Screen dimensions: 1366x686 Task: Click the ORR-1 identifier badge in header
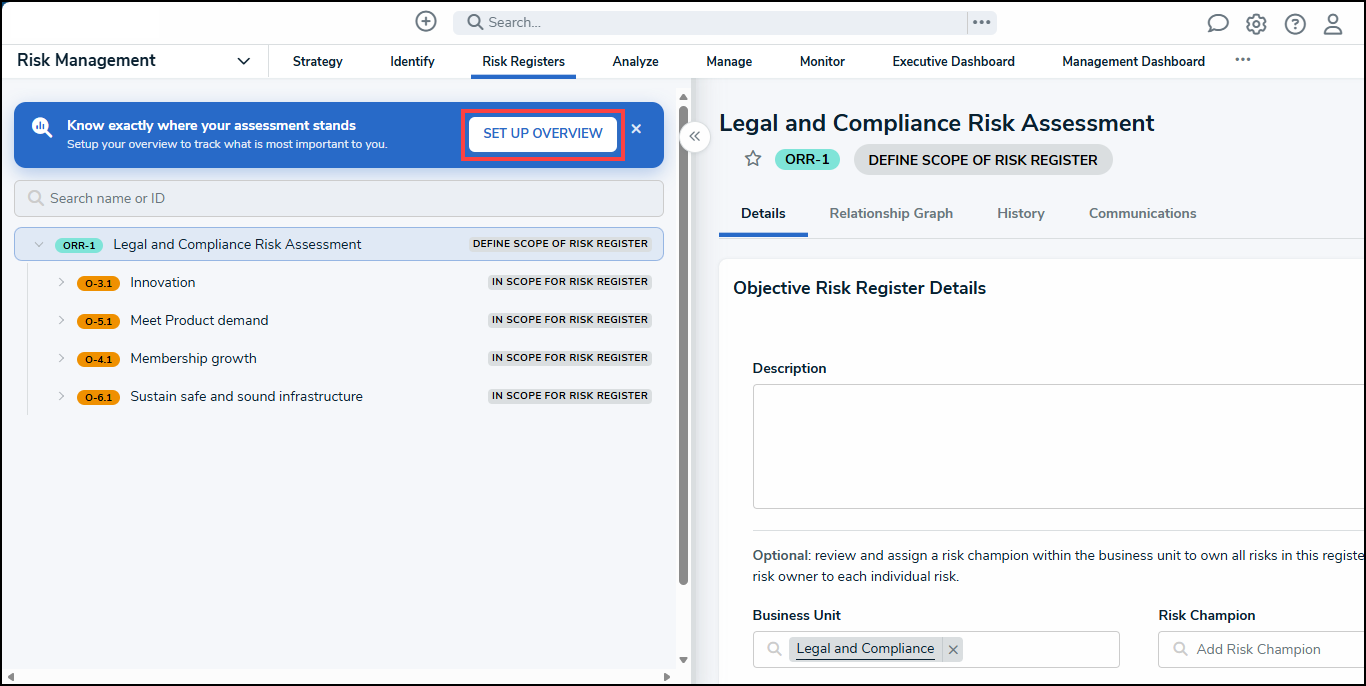tap(807, 159)
